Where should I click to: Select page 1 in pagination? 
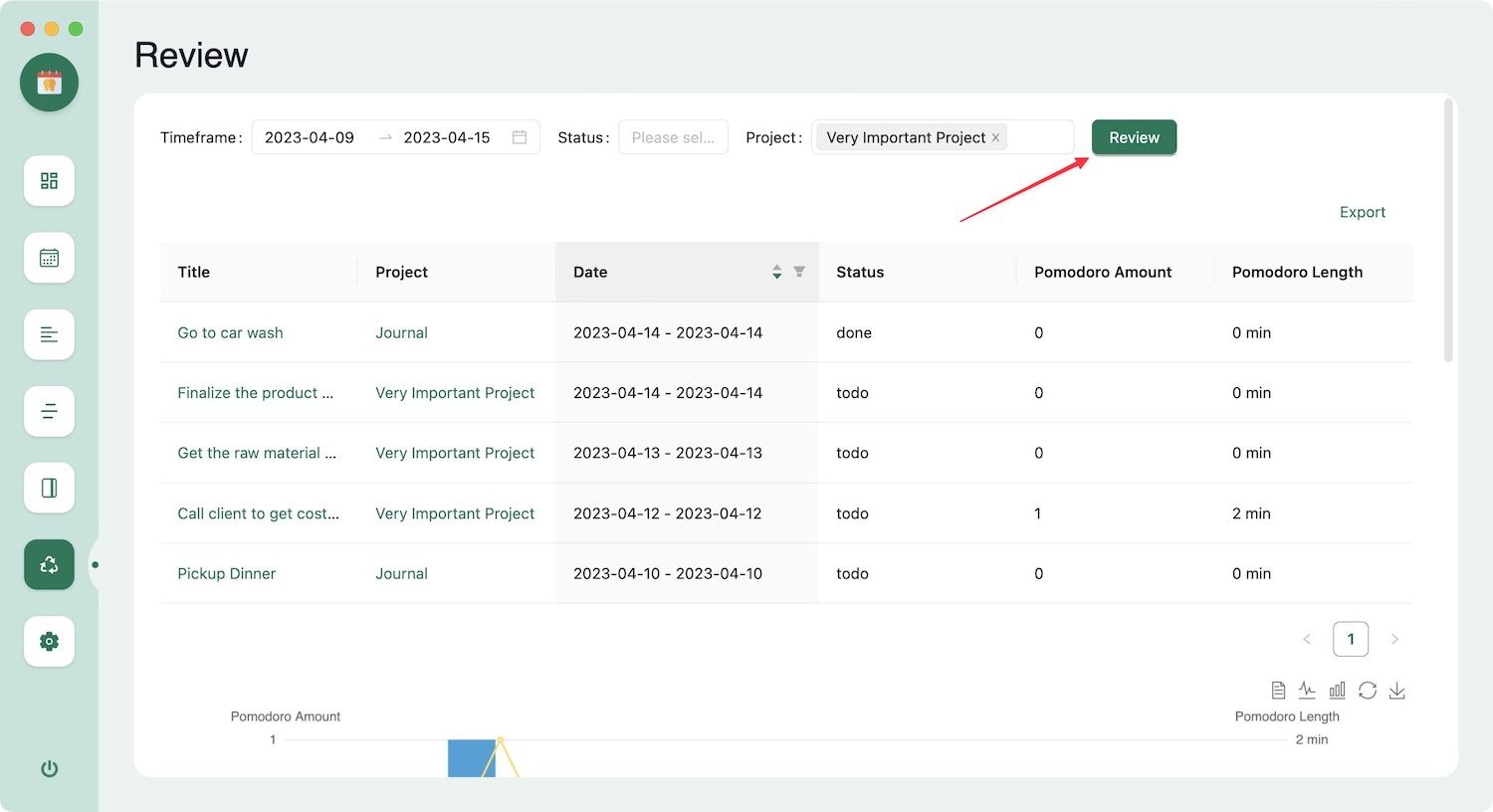point(1351,639)
